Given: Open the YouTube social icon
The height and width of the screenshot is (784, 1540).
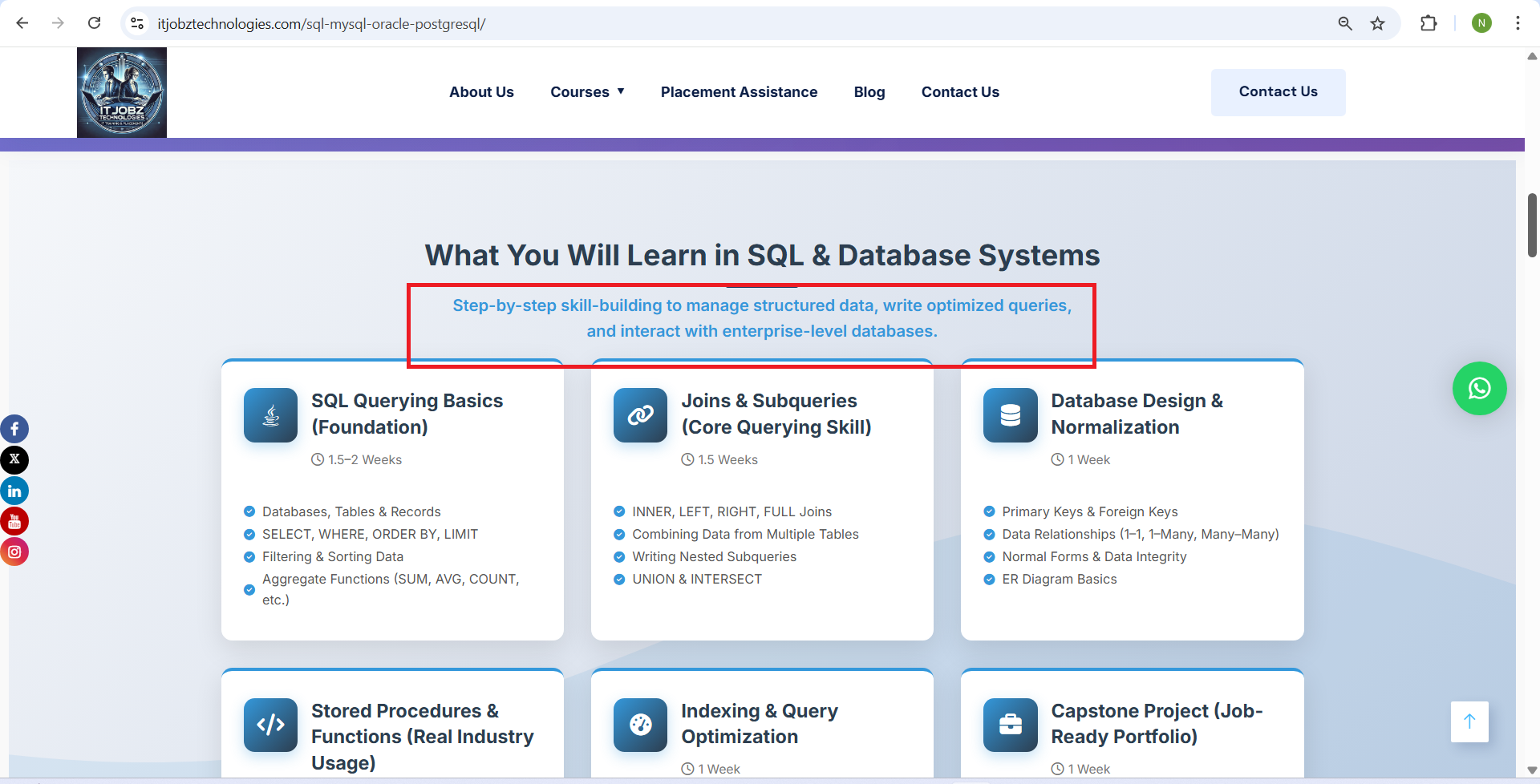Looking at the screenshot, I should [14, 521].
